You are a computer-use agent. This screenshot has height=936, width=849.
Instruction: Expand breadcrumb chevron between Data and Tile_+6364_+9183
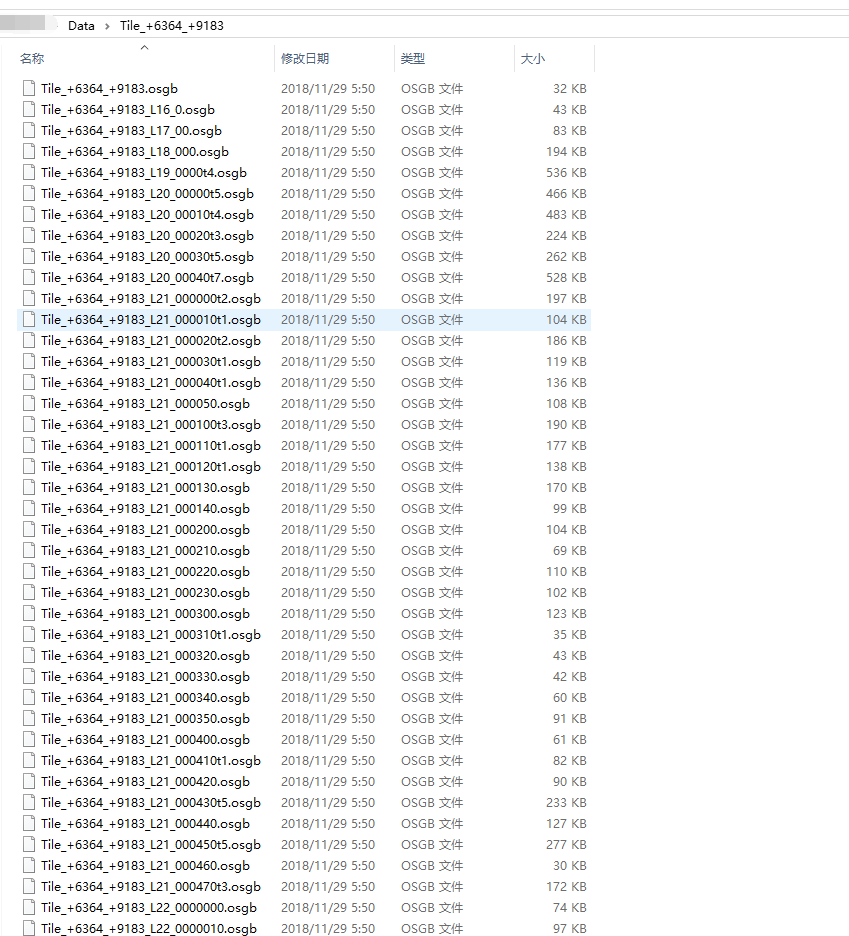[x=107, y=26]
